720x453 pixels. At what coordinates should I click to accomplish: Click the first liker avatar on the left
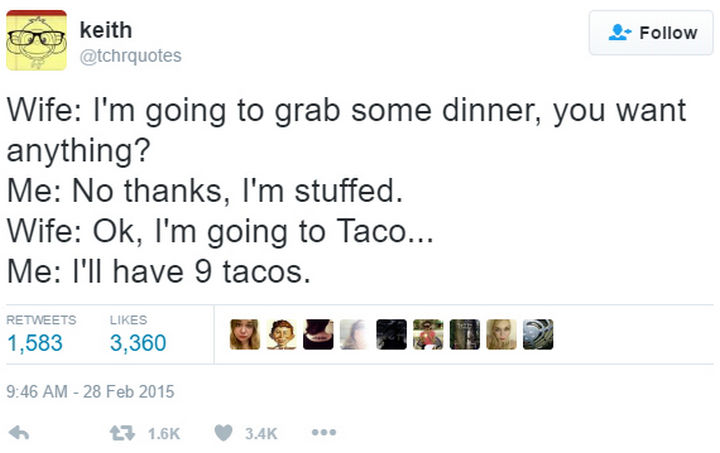(x=245, y=335)
